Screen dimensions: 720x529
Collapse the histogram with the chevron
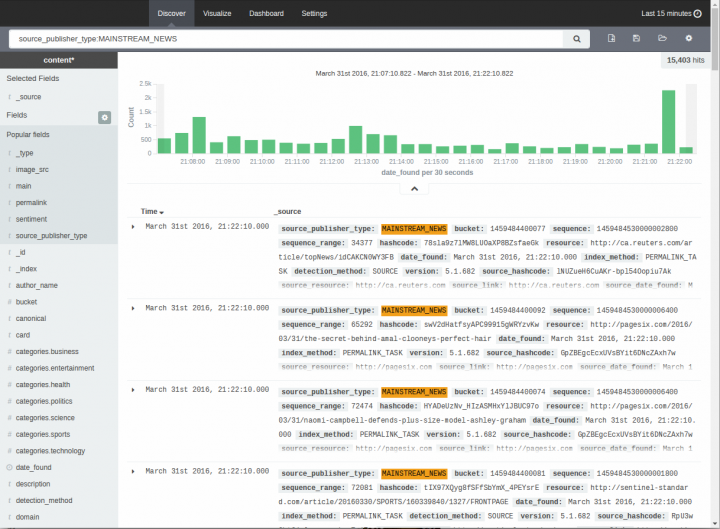pyautogui.click(x=414, y=188)
